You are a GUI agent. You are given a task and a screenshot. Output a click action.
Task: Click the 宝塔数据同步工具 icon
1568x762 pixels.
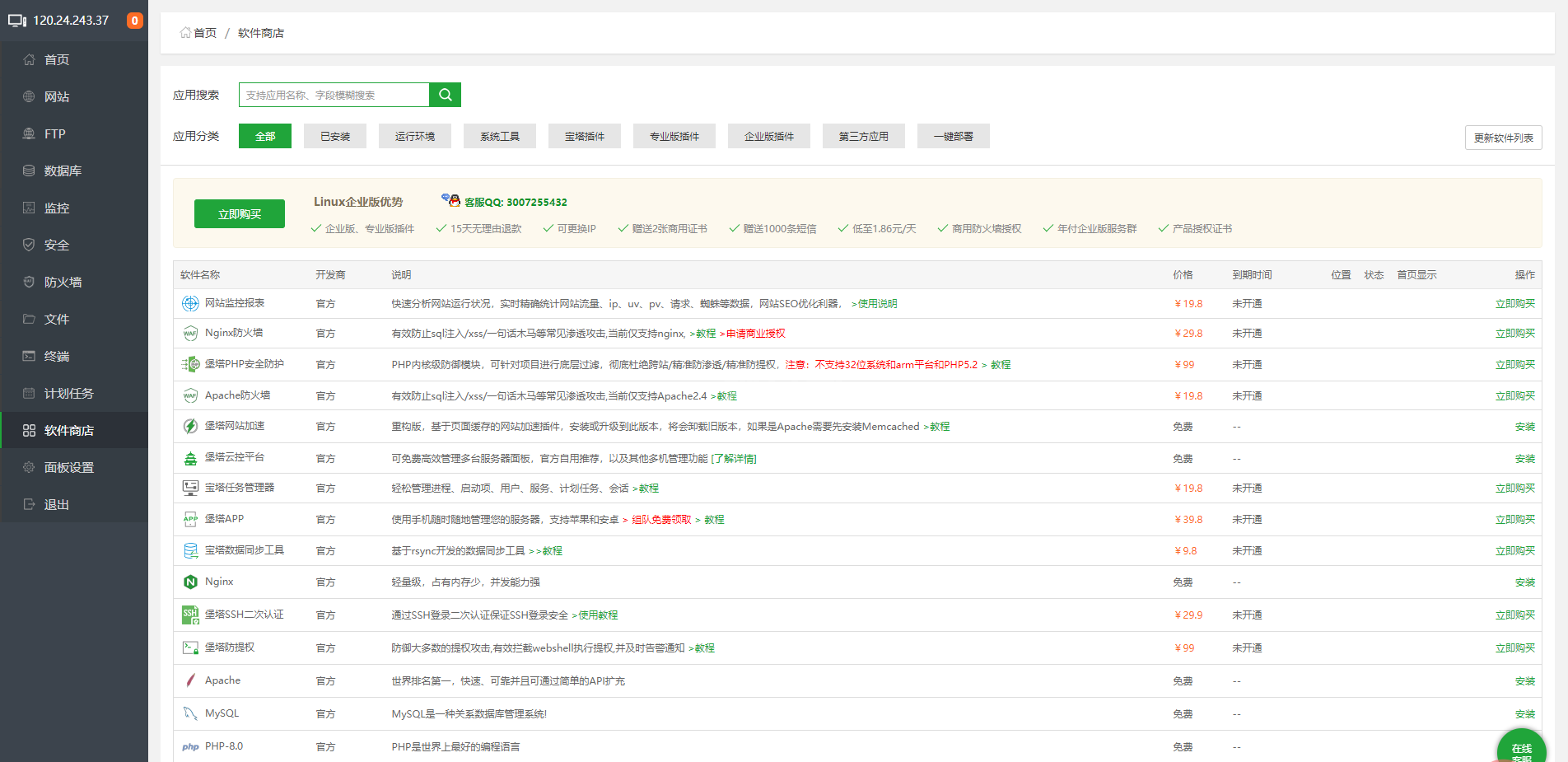tap(190, 550)
